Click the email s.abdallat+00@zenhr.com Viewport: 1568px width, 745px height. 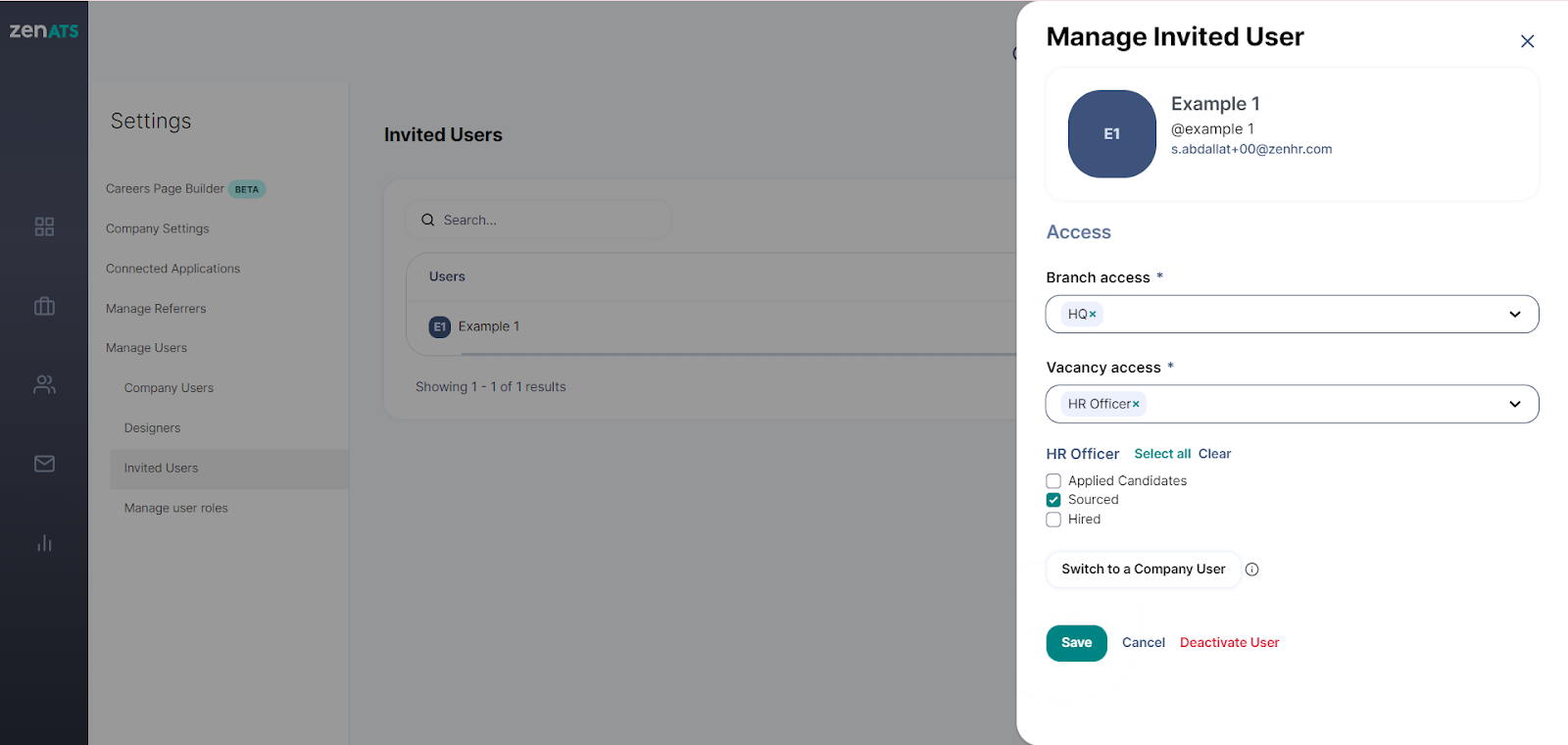[x=1251, y=149]
